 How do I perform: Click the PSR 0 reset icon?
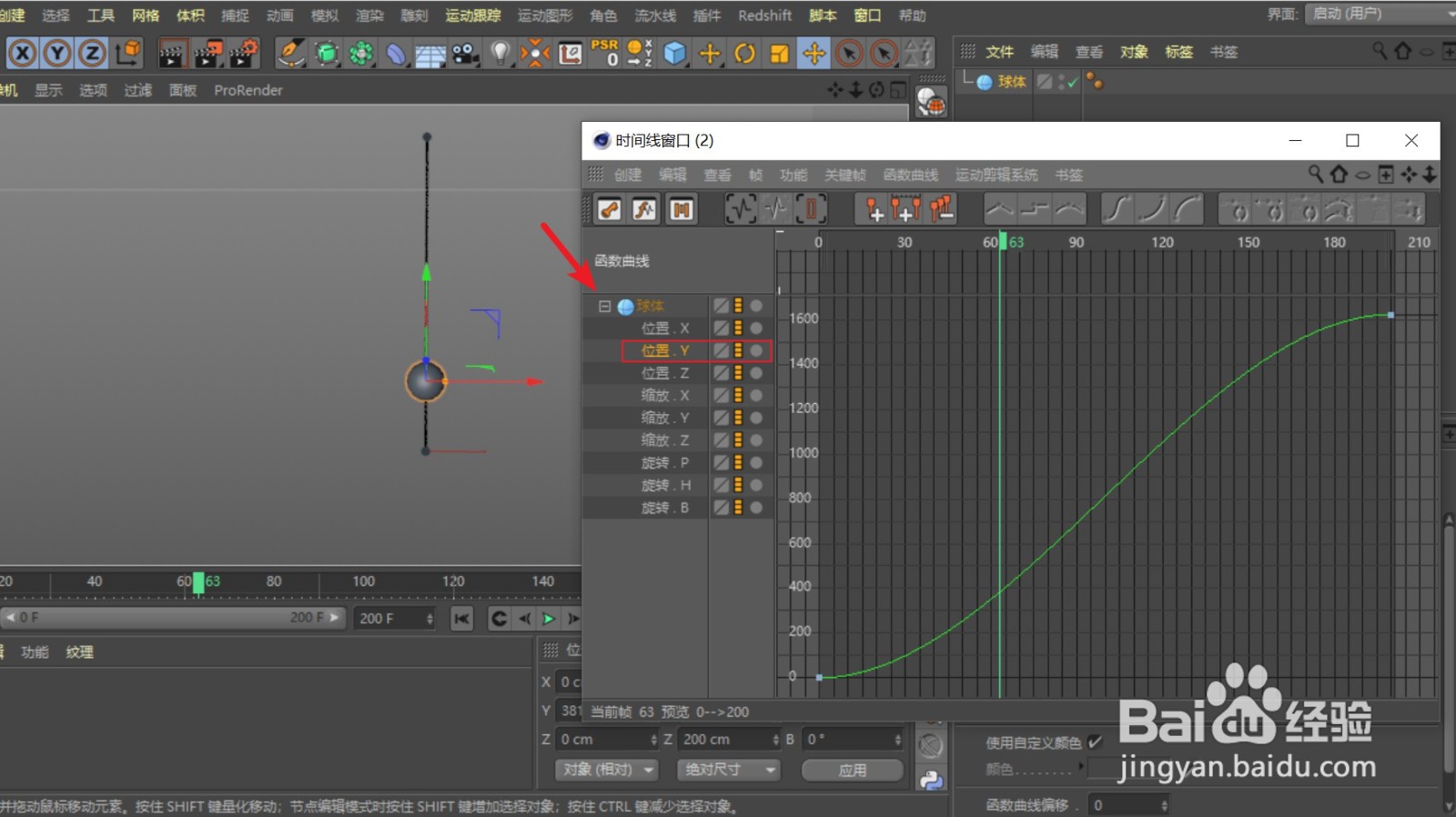[604, 53]
